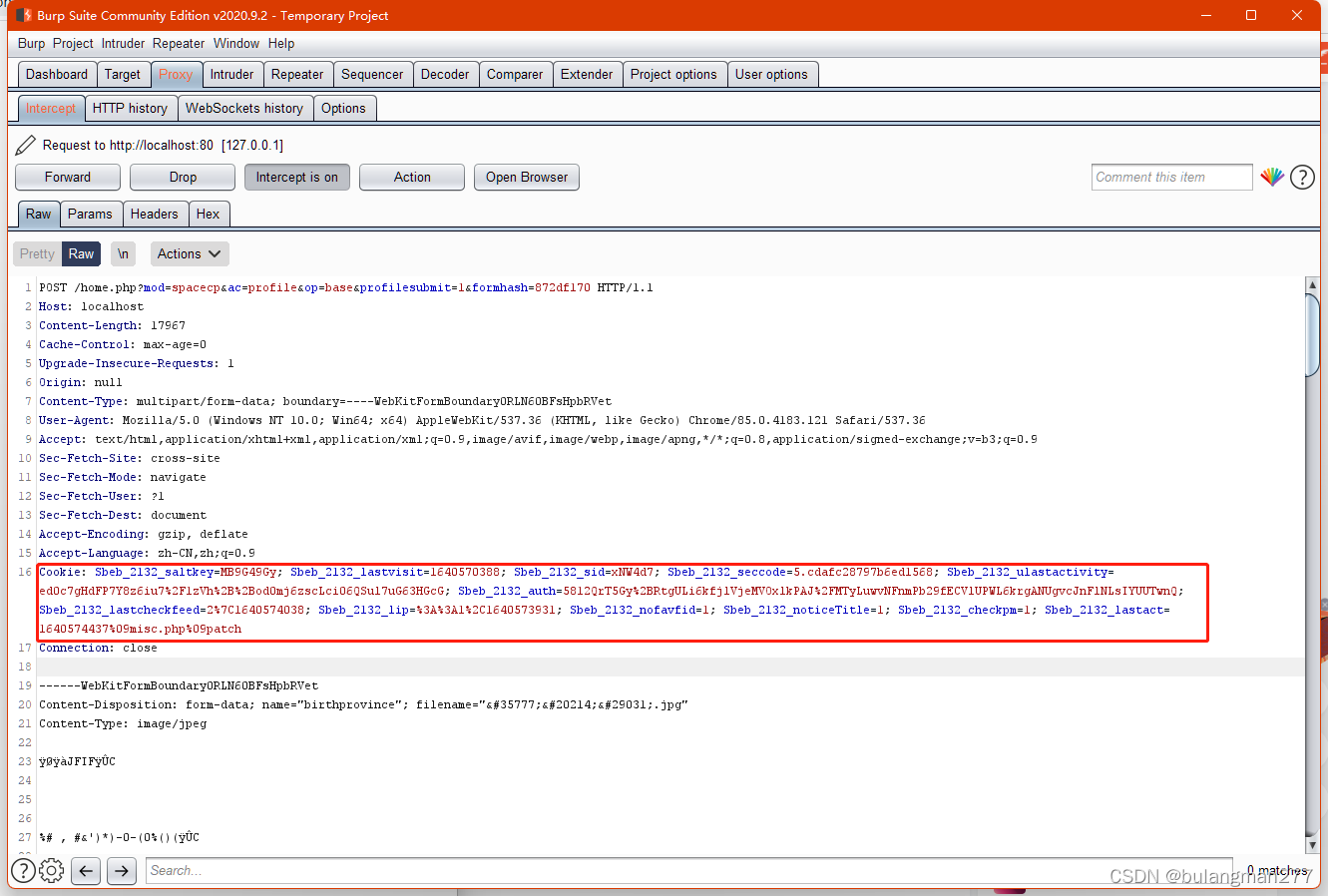The height and width of the screenshot is (896, 1328).
Task: Click the Cache-Control: max-age=0 line
Action: 123,344
